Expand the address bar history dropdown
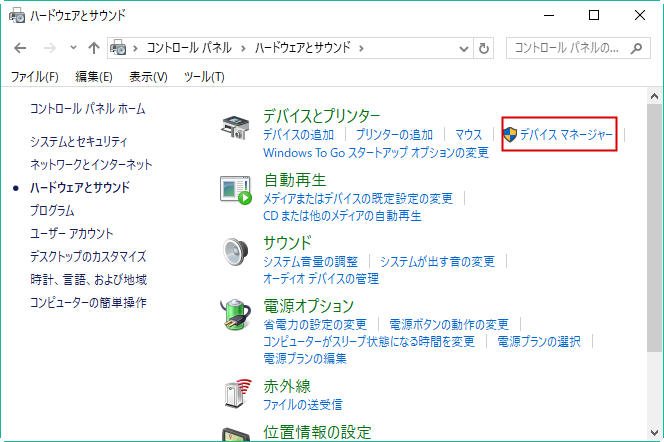664x442 pixels. pos(464,49)
